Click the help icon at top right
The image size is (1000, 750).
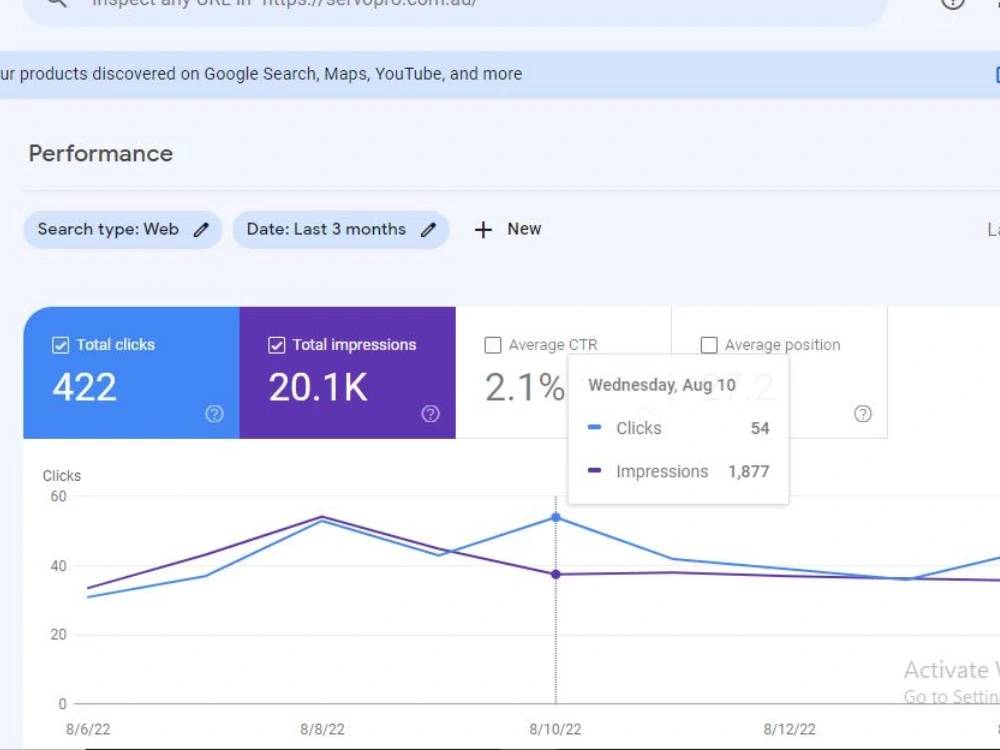point(952,3)
